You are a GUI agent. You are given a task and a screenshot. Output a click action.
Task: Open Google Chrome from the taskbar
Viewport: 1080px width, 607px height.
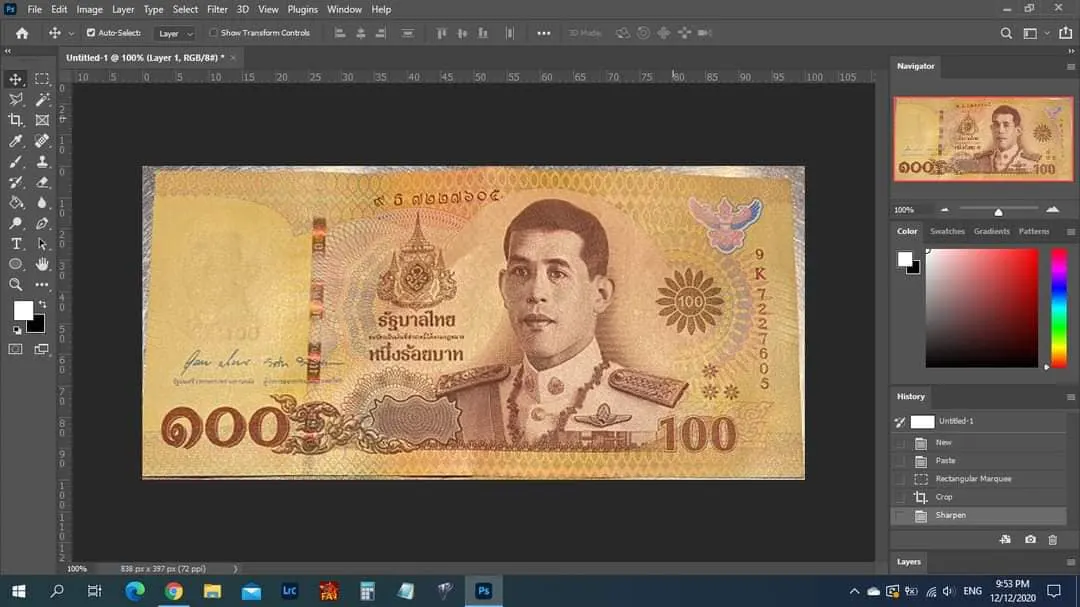[x=173, y=591]
